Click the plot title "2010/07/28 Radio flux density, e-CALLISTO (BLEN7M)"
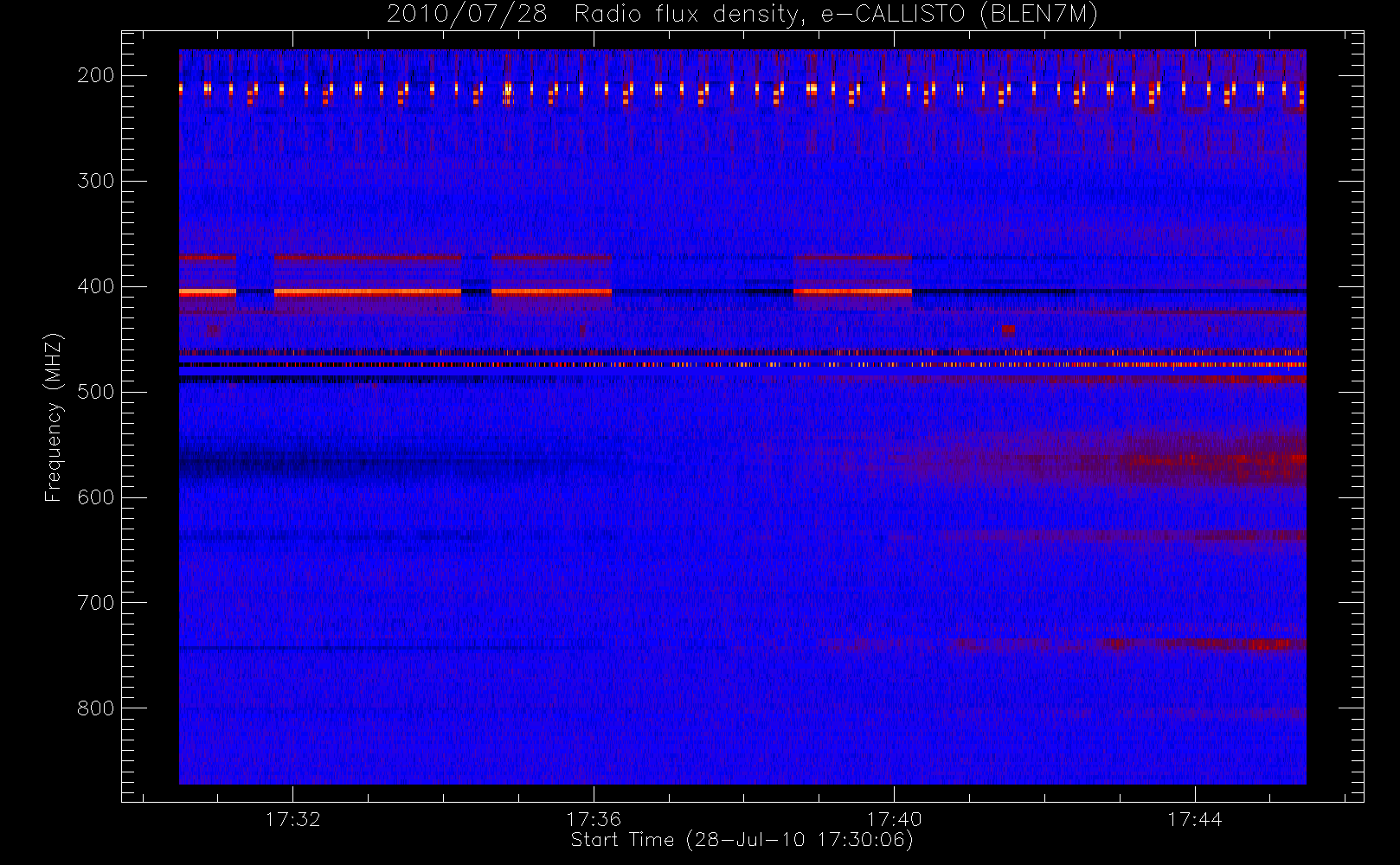 [x=742, y=15]
